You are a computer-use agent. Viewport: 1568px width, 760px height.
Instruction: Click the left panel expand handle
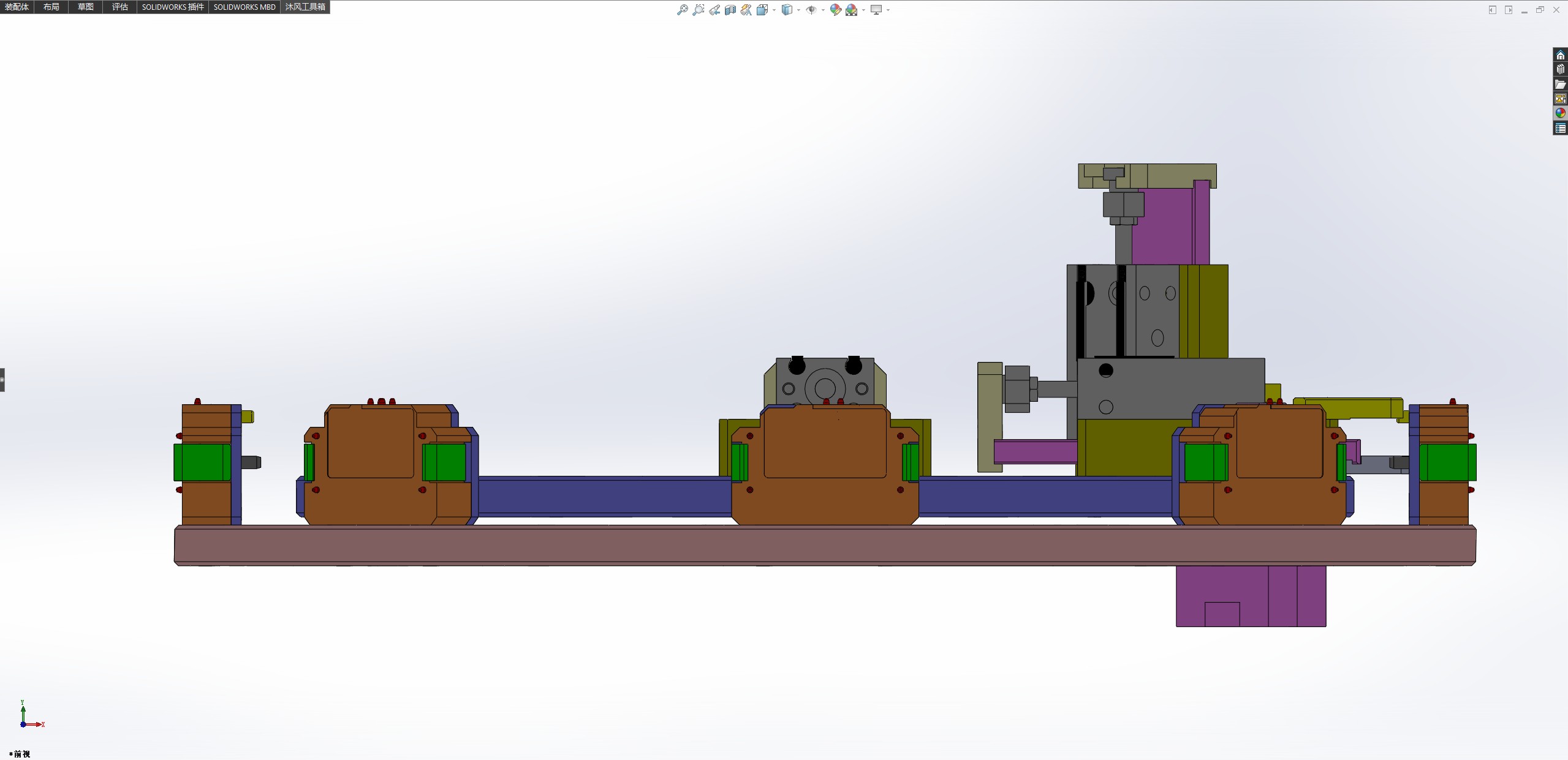(x=2, y=380)
